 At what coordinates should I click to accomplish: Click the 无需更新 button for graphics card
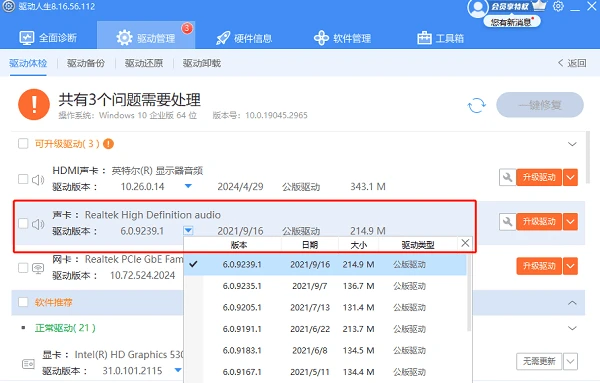539,361
